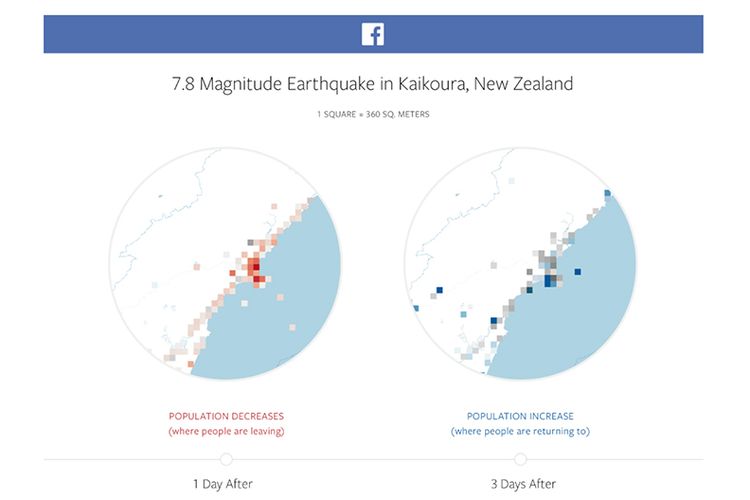Click the blue square at right map's top edge

click(x=607, y=193)
